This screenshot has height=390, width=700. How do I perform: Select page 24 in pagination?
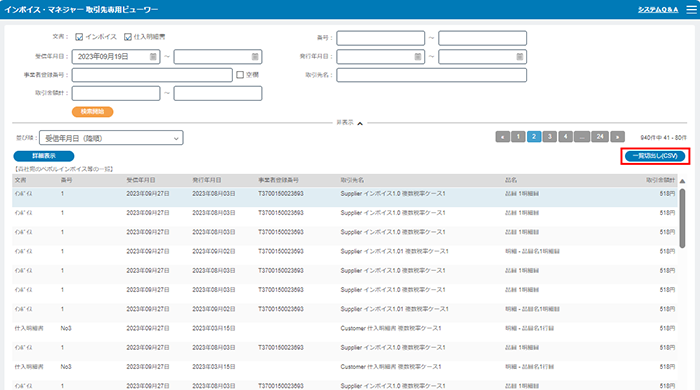pyautogui.click(x=600, y=137)
